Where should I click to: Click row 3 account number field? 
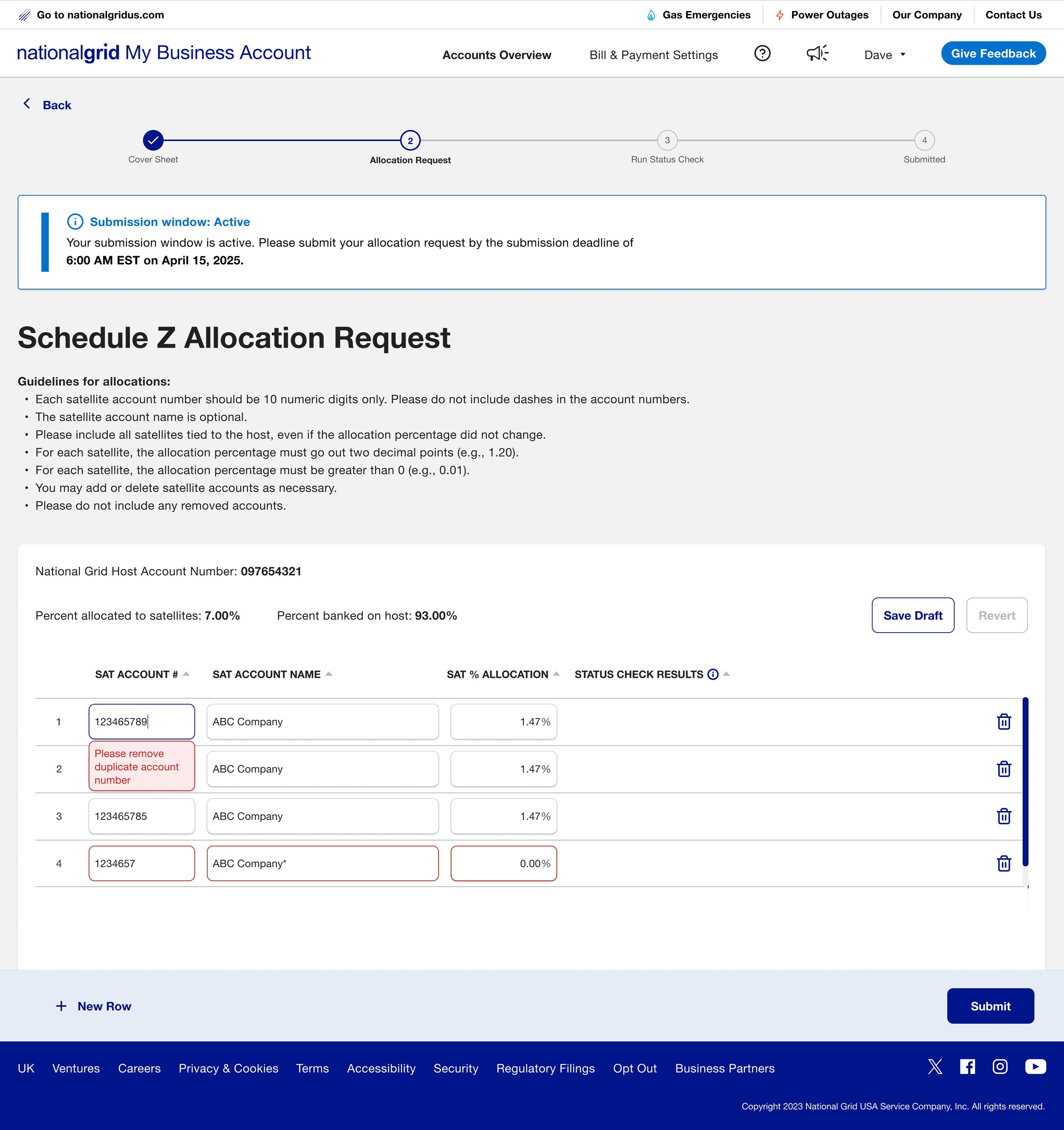tap(142, 816)
